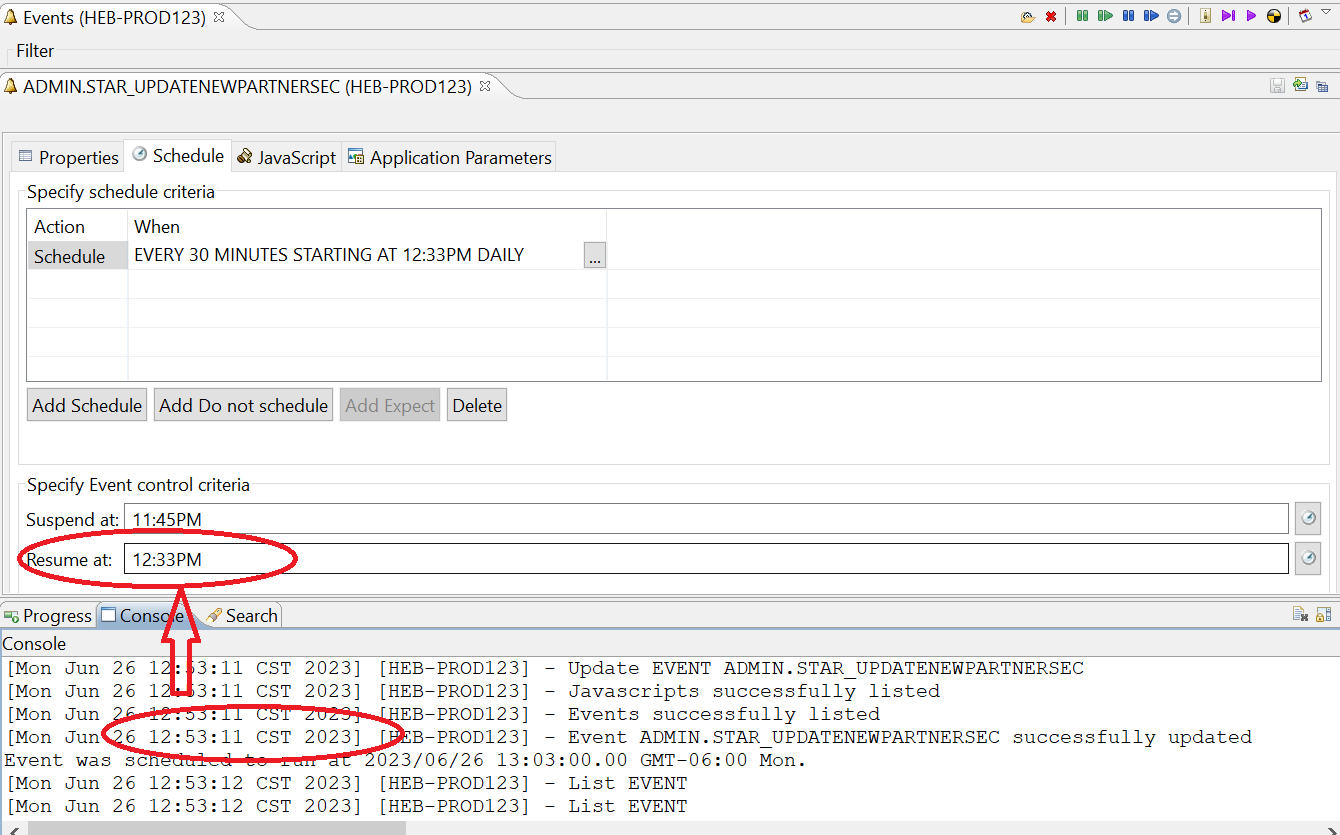Click the save icon in the editor toolbar
The height and width of the screenshot is (835, 1340).
(x=1277, y=85)
